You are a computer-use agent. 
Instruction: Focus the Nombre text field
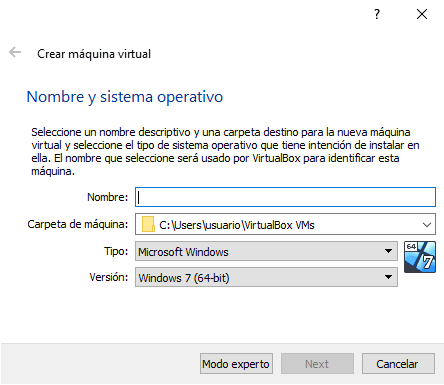pyautogui.click(x=285, y=197)
